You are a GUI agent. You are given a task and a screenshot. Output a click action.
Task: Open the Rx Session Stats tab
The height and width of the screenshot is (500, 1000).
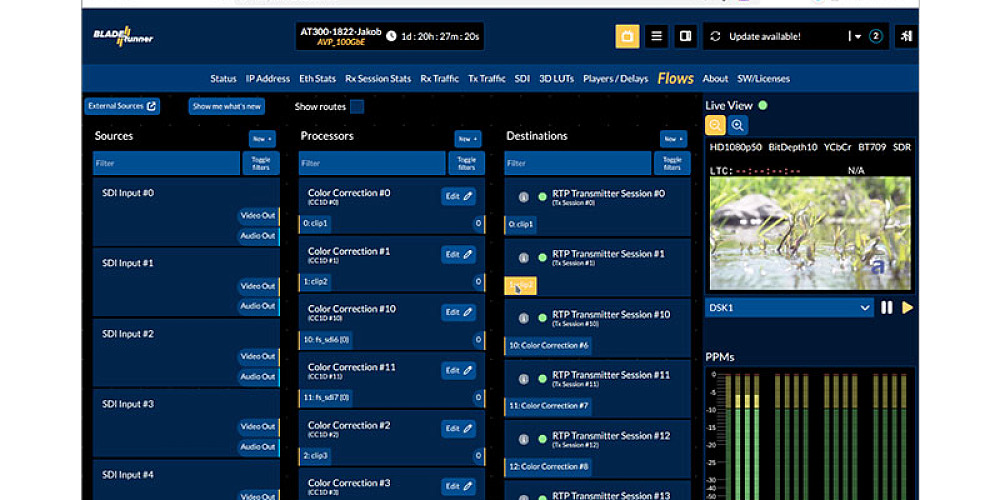point(378,79)
